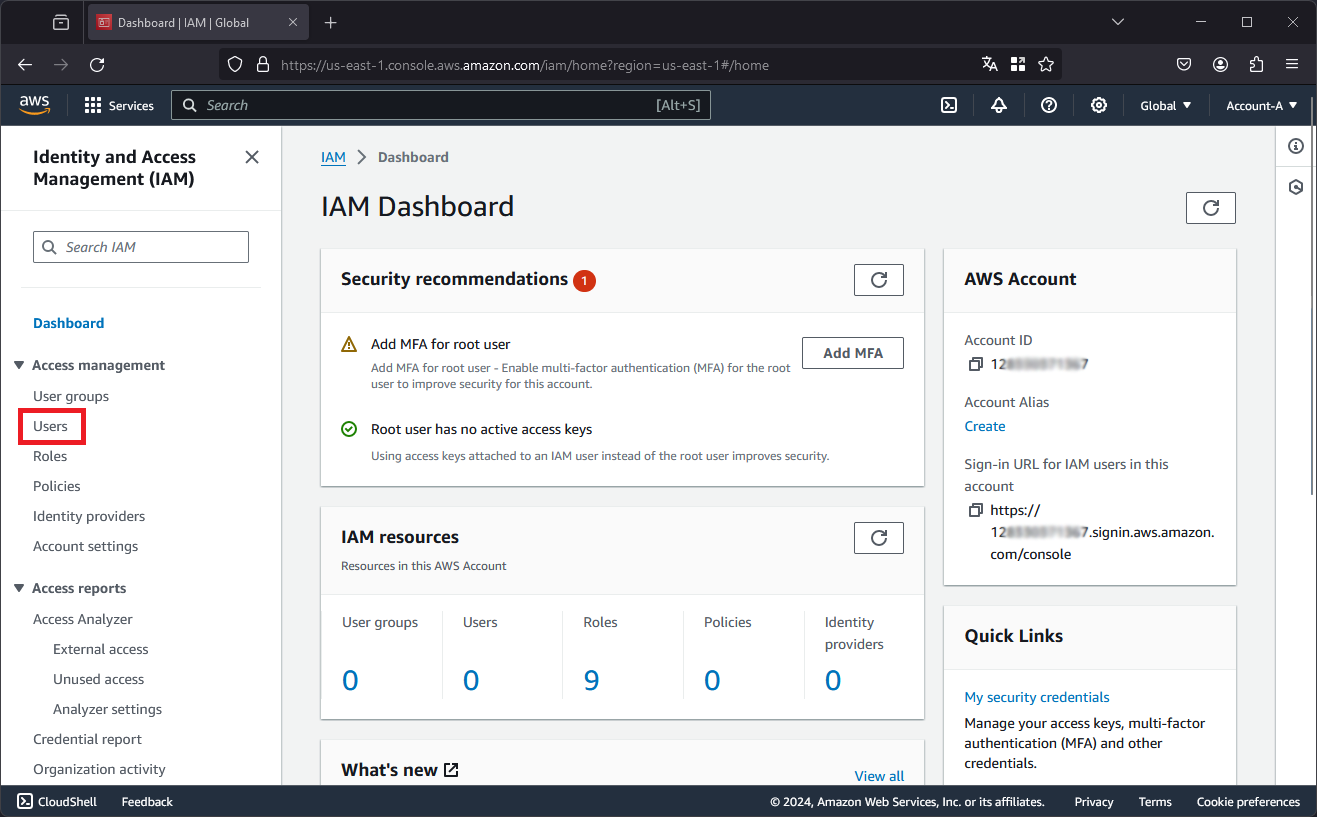This screenshot has height=817, width=1317.
Task: Go back in browser history
Action: coord(25,64)
